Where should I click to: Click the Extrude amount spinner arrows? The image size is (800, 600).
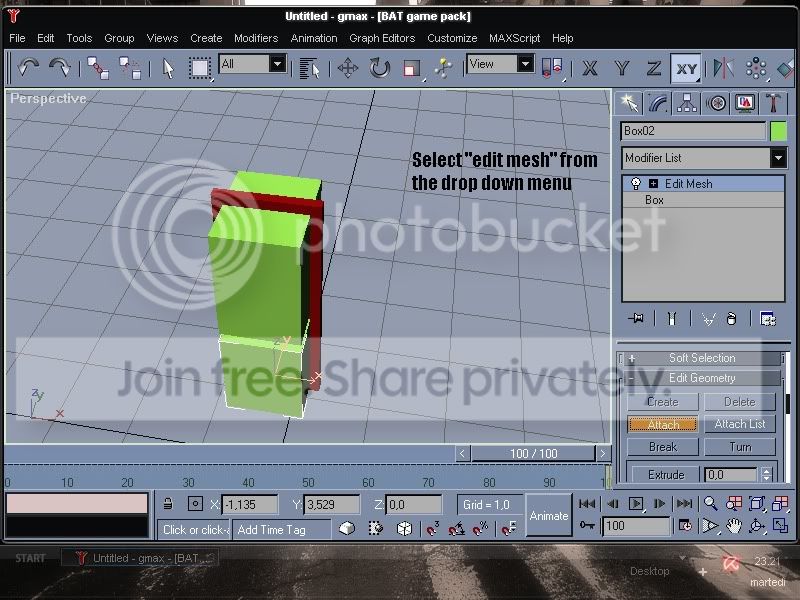(x=766, y=474)
